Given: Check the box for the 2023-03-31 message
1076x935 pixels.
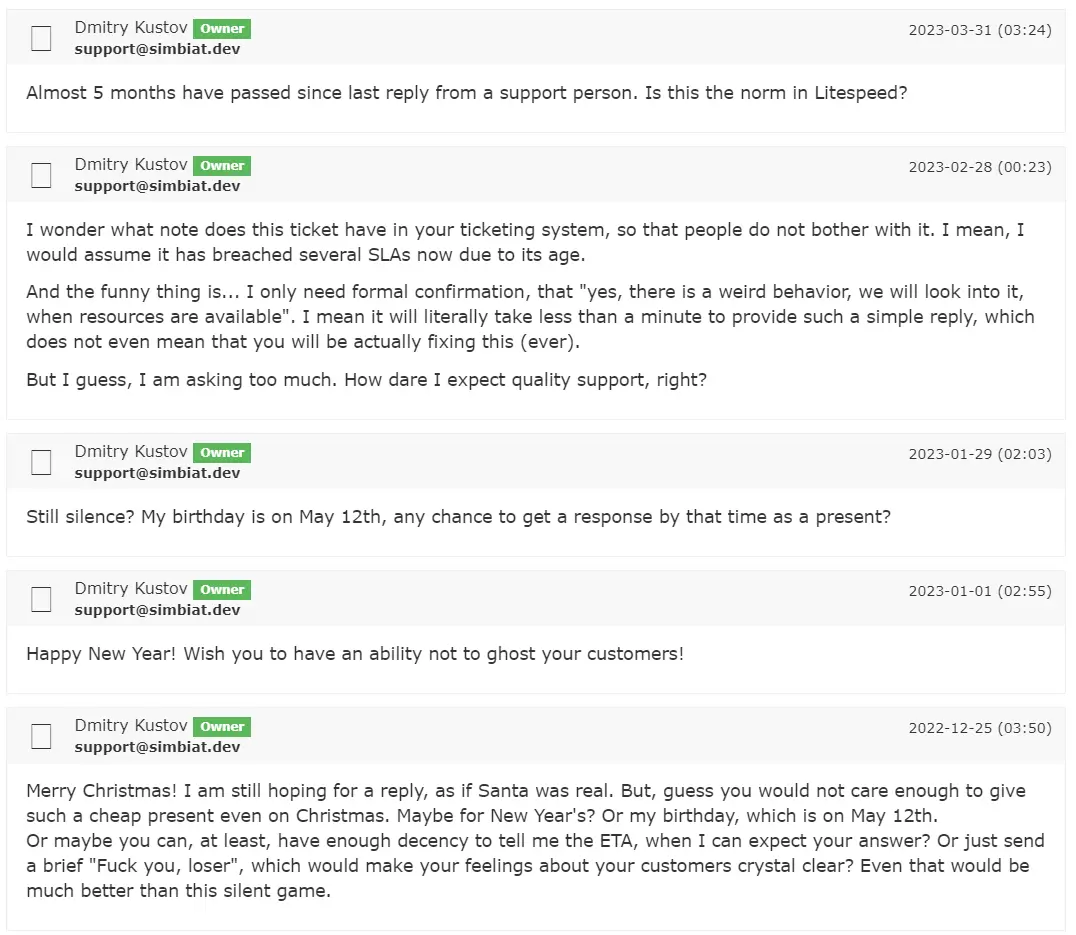Looking at the screenshot, I should [41, 38].
